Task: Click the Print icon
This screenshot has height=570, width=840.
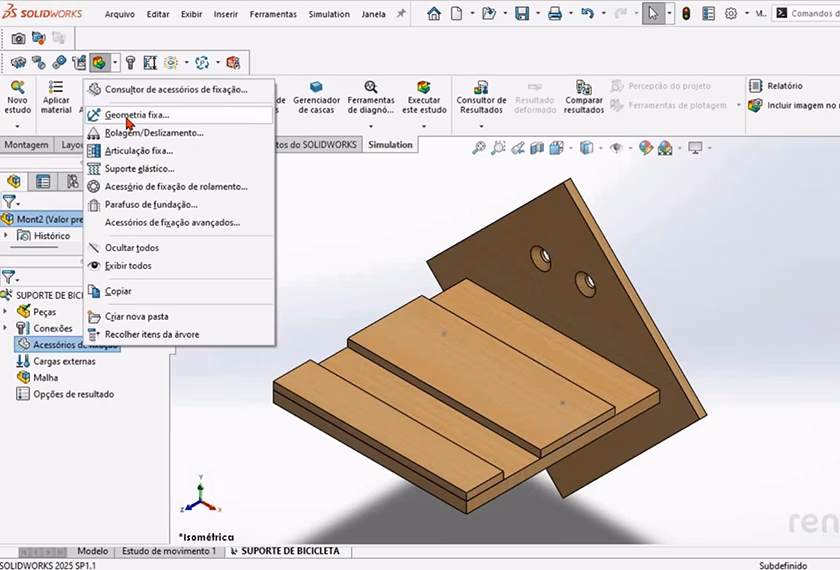Action: point(554,14)
